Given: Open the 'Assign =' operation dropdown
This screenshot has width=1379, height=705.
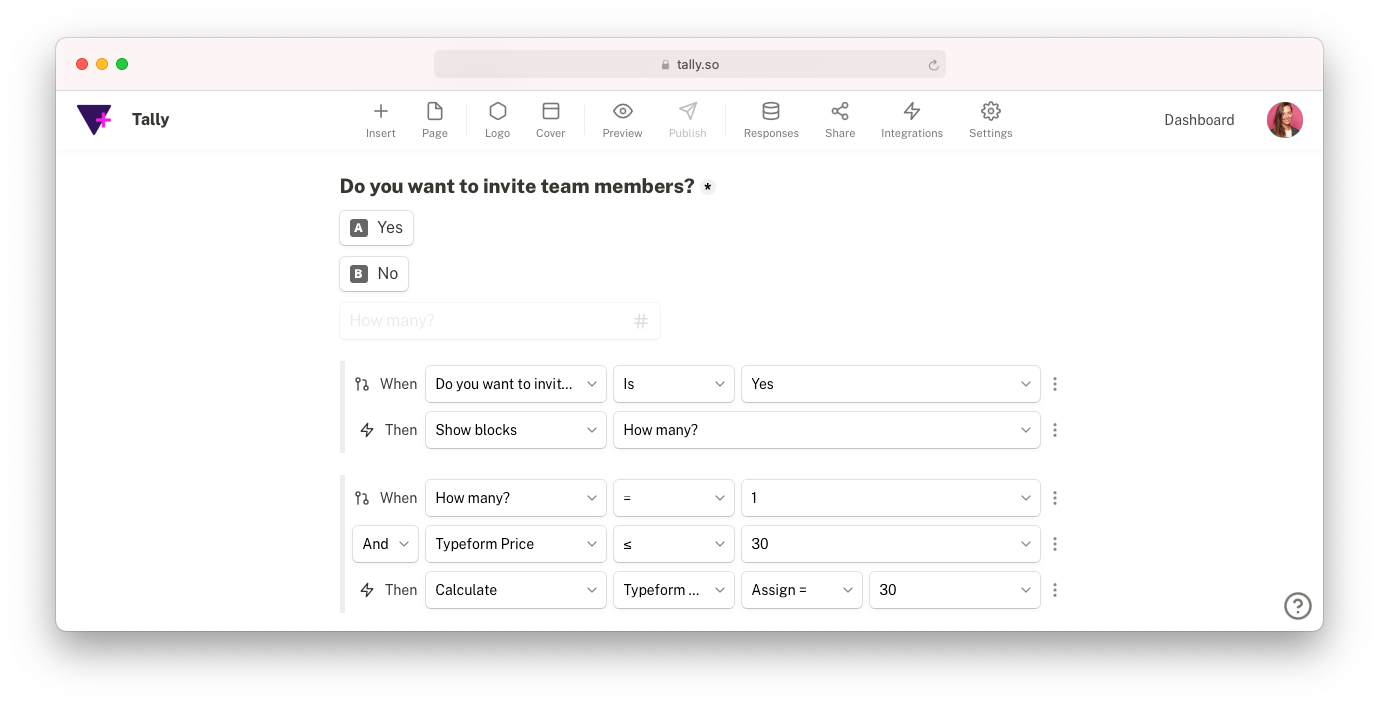Looking at the screenshot, I should (x=802, y=590).
